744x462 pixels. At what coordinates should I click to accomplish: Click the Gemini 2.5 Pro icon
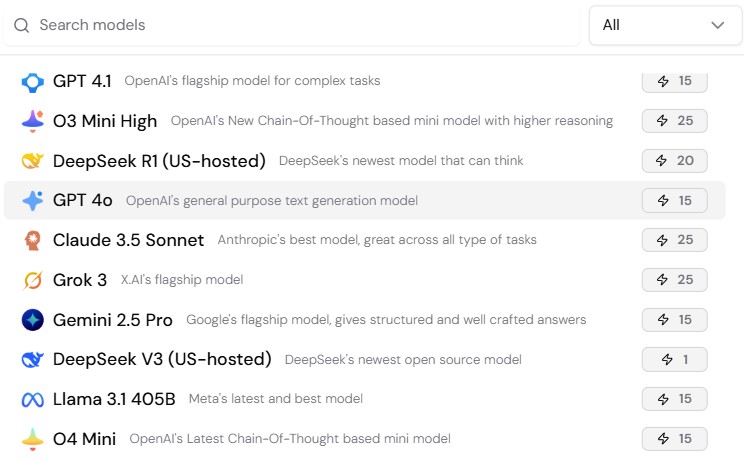[x=32, y=320]
